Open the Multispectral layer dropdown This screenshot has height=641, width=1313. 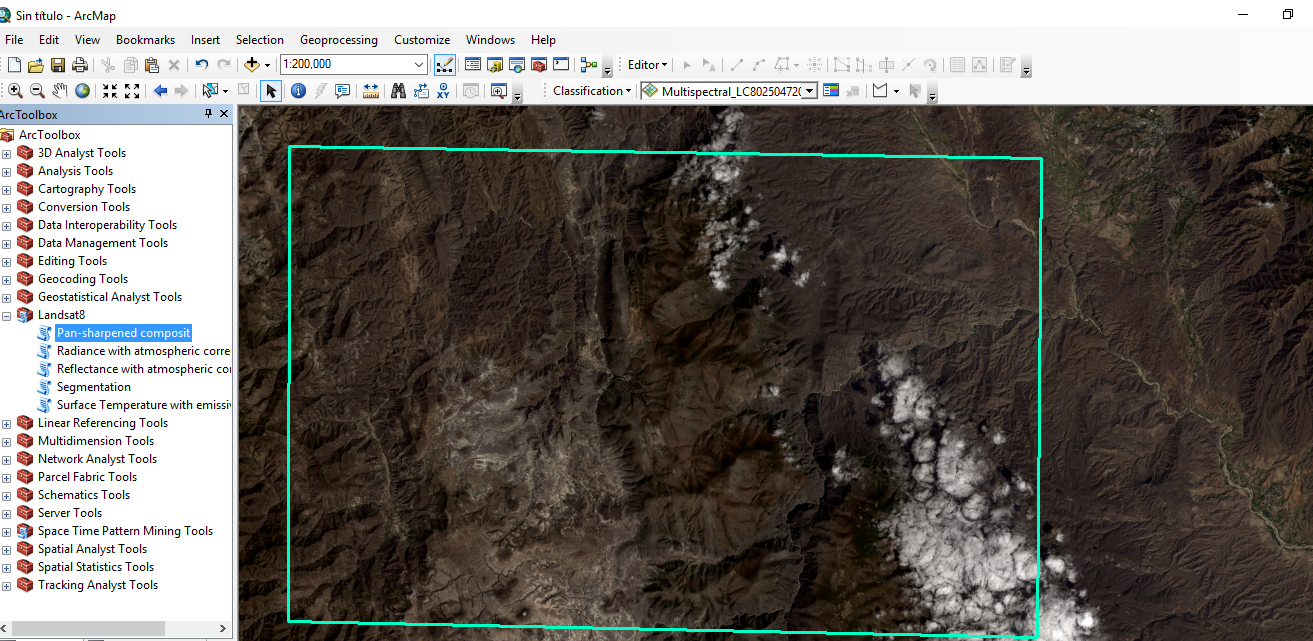pyautogui.click(x=809, y=91)
